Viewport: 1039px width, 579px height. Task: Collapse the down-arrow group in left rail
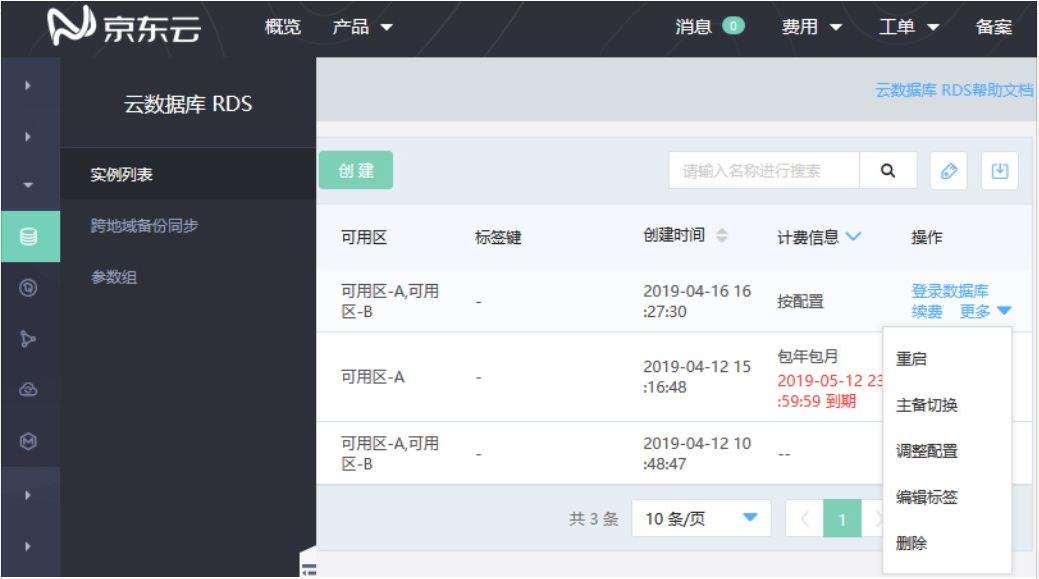pos(28,185)
